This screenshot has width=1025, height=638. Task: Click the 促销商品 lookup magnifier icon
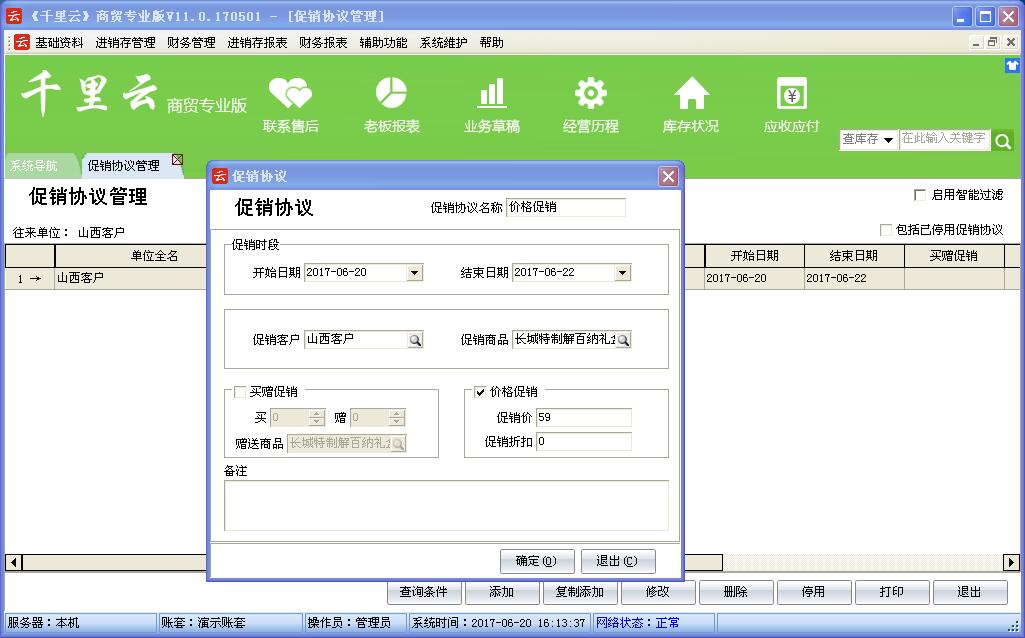pyautogui.click(x=623, y=340)
